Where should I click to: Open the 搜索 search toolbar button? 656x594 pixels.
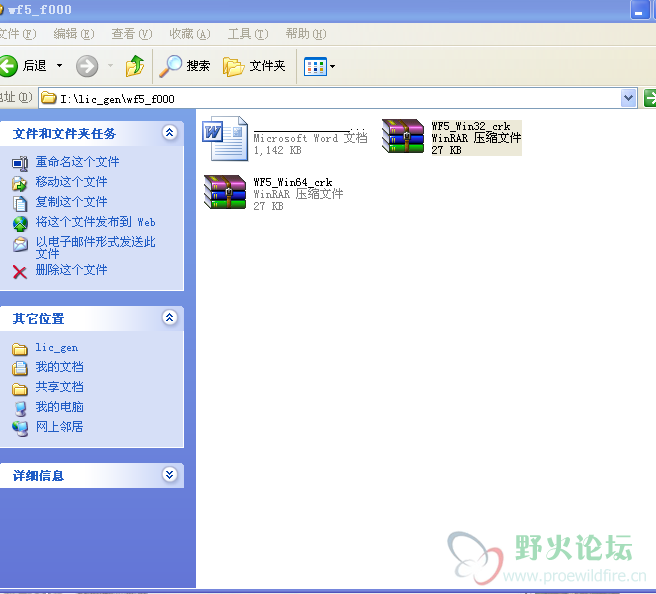pos(185,66)
